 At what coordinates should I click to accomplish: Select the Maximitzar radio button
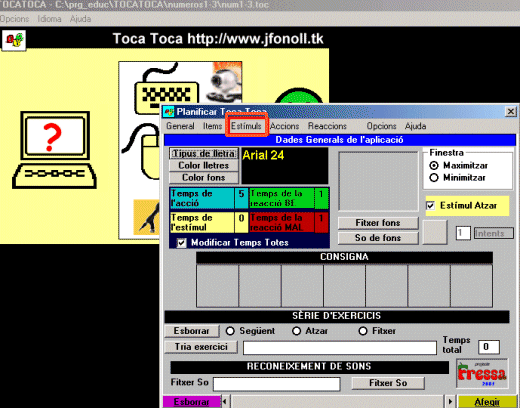click(x=434, y=166)
